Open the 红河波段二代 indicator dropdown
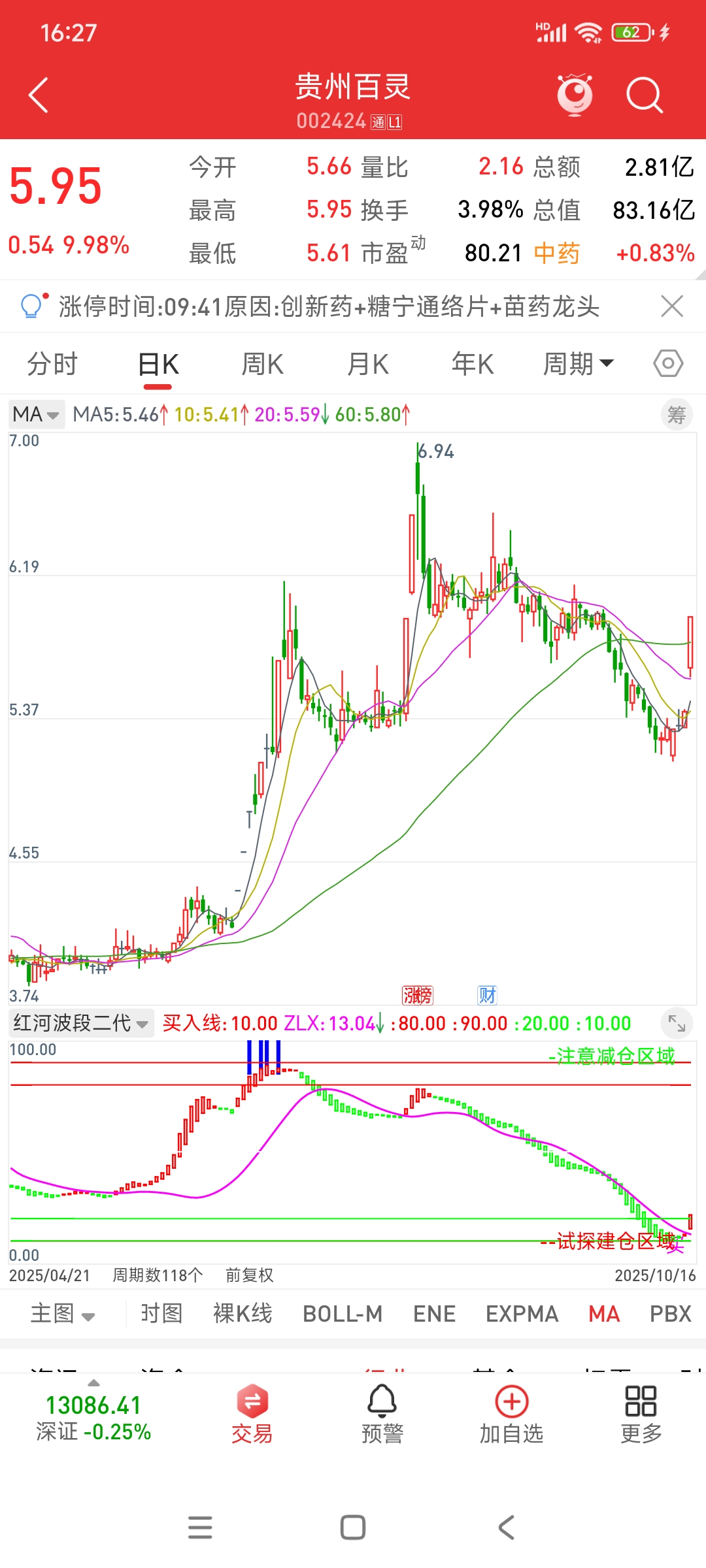Screen dimensions: 706x1568 tap(81, 1023)
